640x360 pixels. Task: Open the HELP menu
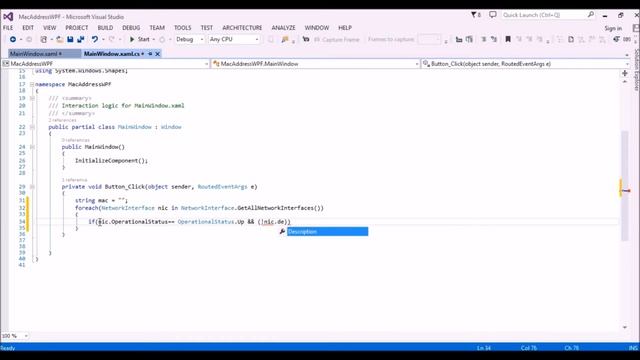[345, 28]
